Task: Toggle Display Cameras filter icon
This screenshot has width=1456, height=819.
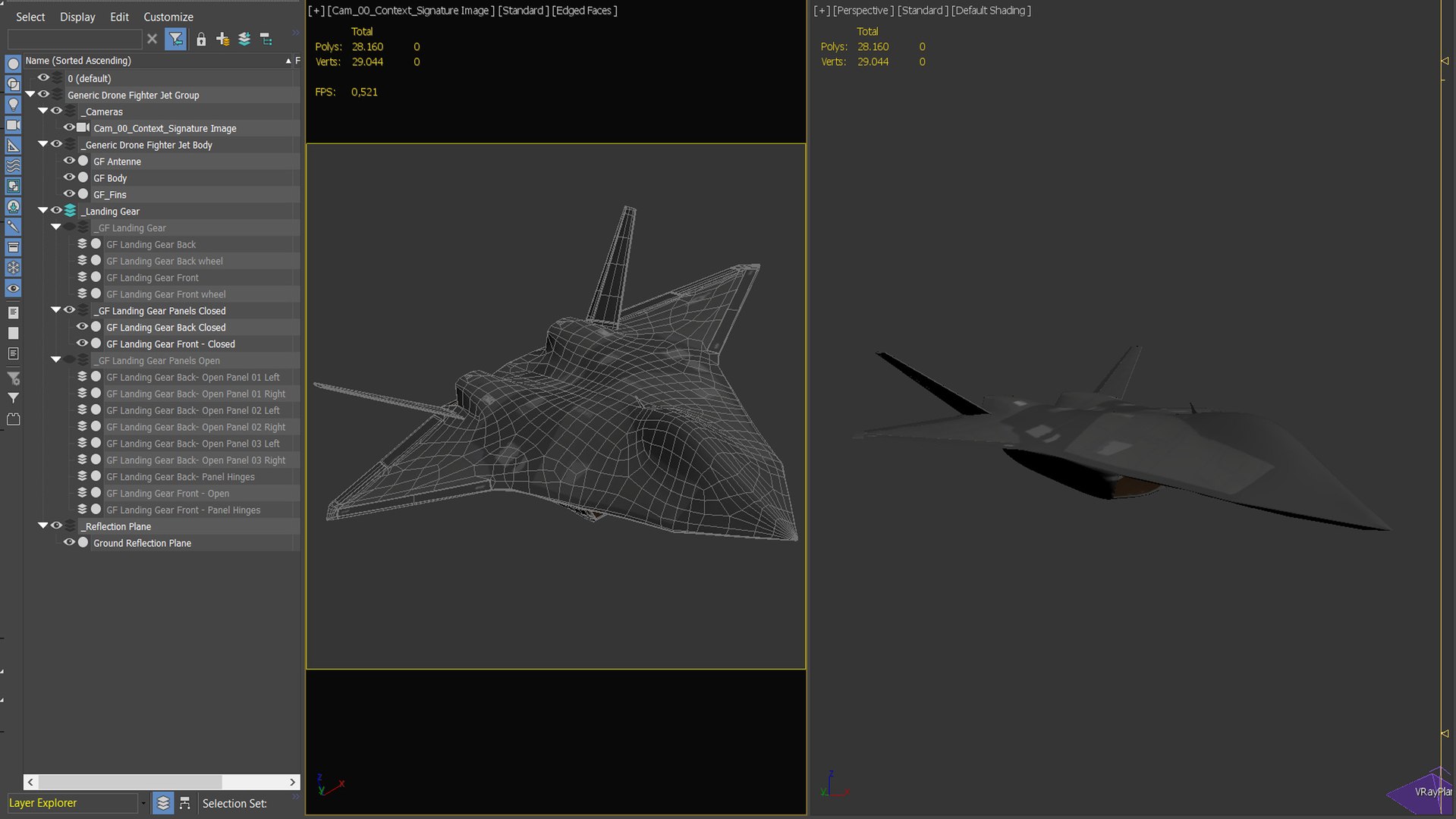Action: pyautogui.click(x=13, y=125)
